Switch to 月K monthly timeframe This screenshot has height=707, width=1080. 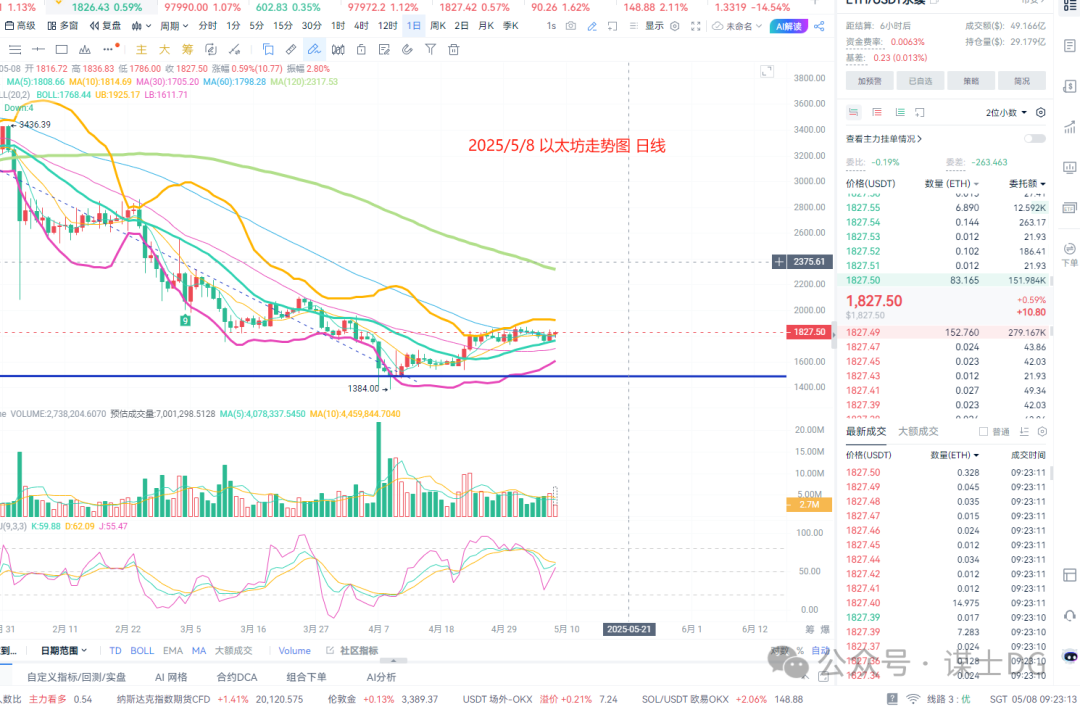486,25
